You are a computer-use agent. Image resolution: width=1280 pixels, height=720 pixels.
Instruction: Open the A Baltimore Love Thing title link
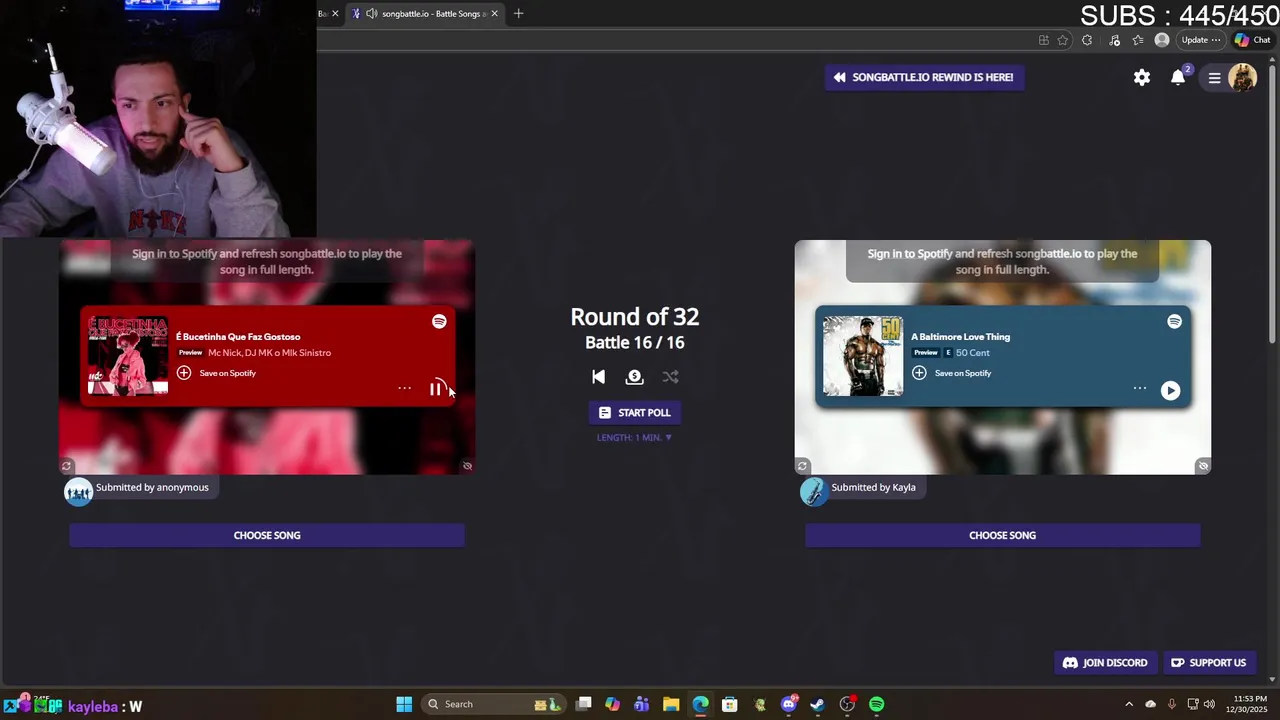click(x=960, y=337)
